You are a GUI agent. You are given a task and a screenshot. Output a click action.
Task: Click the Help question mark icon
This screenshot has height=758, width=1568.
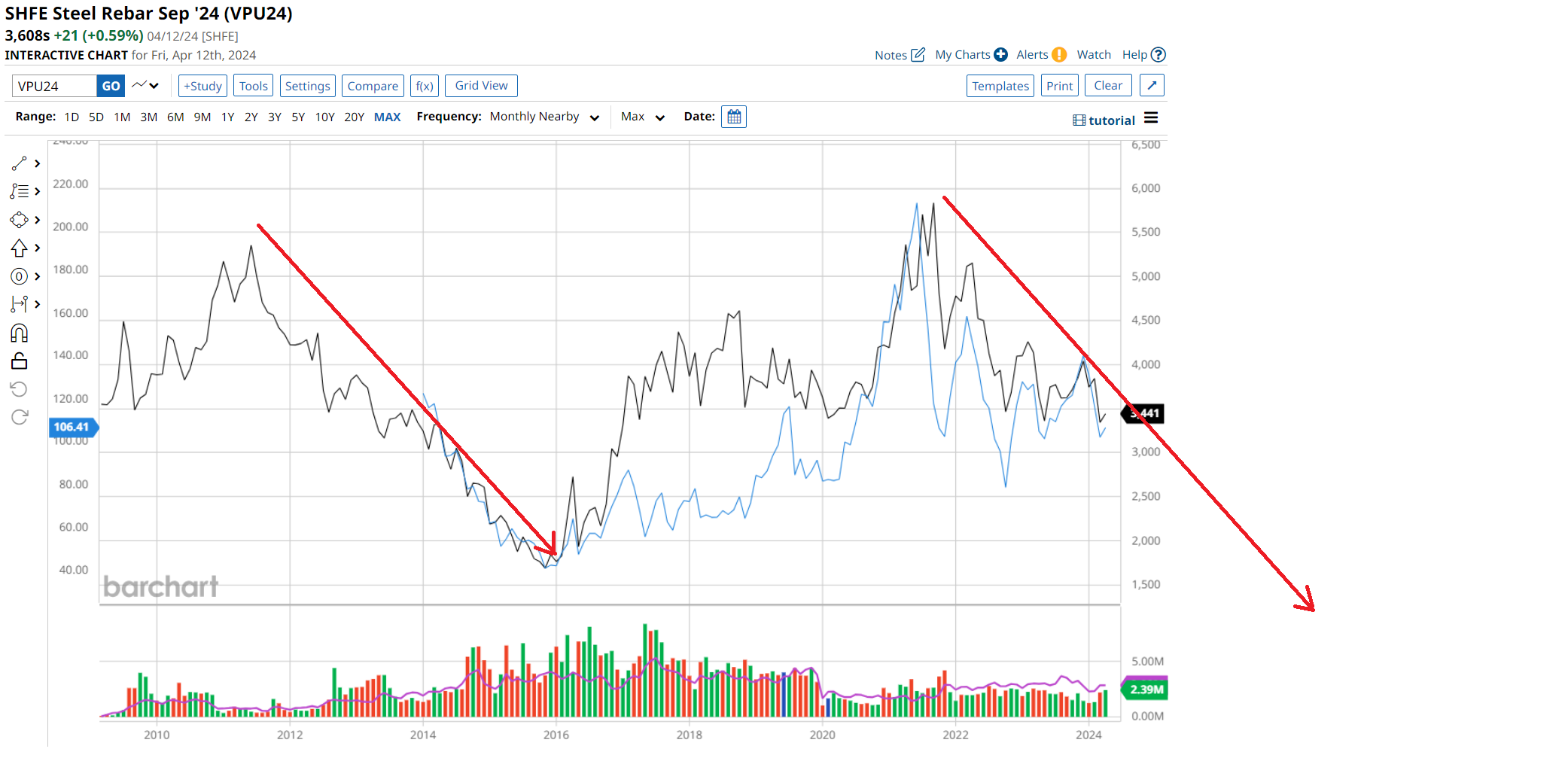[x=1158, y=54]
